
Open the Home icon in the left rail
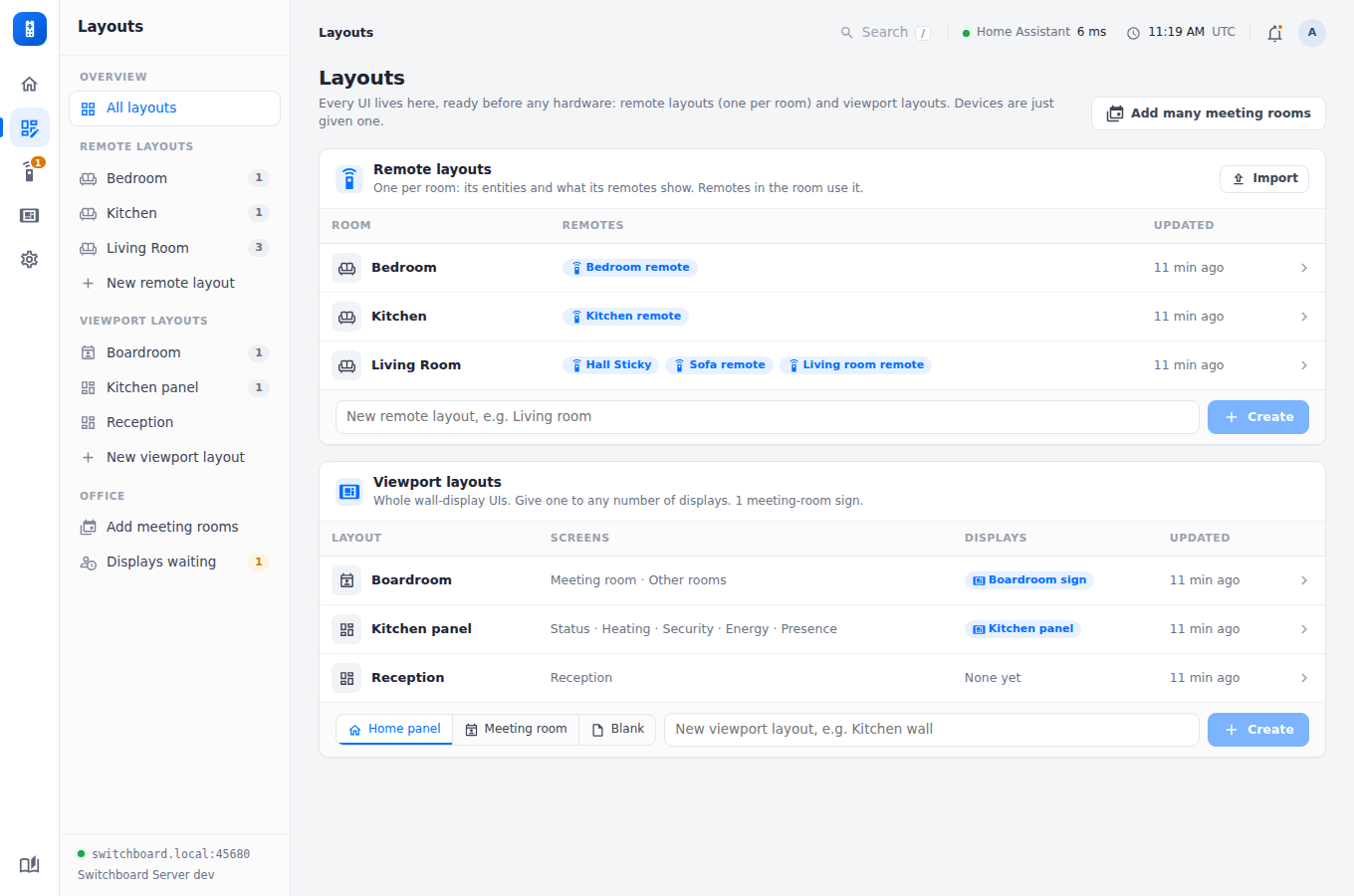[30, 85]
